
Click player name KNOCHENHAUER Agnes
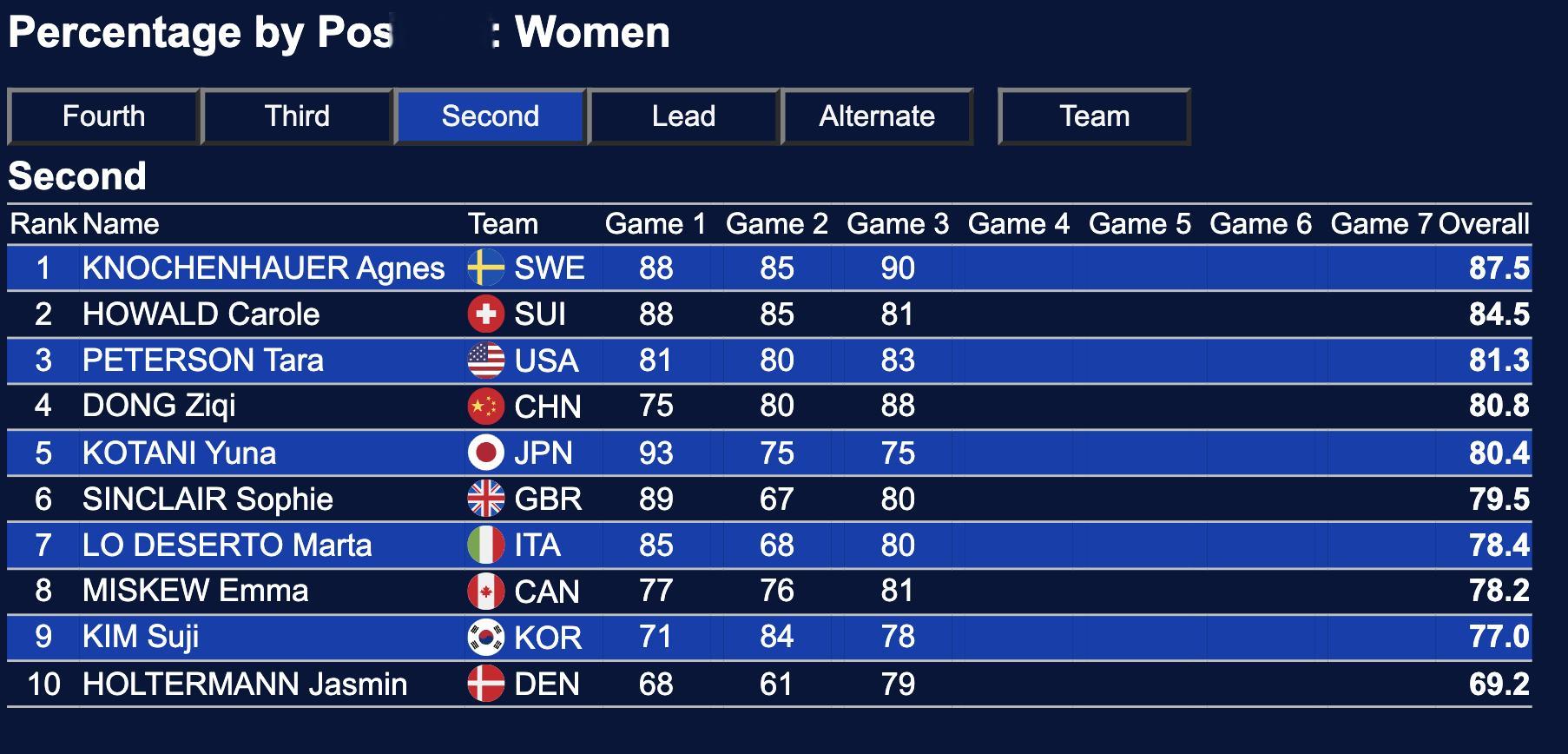(x=263, y=268)
